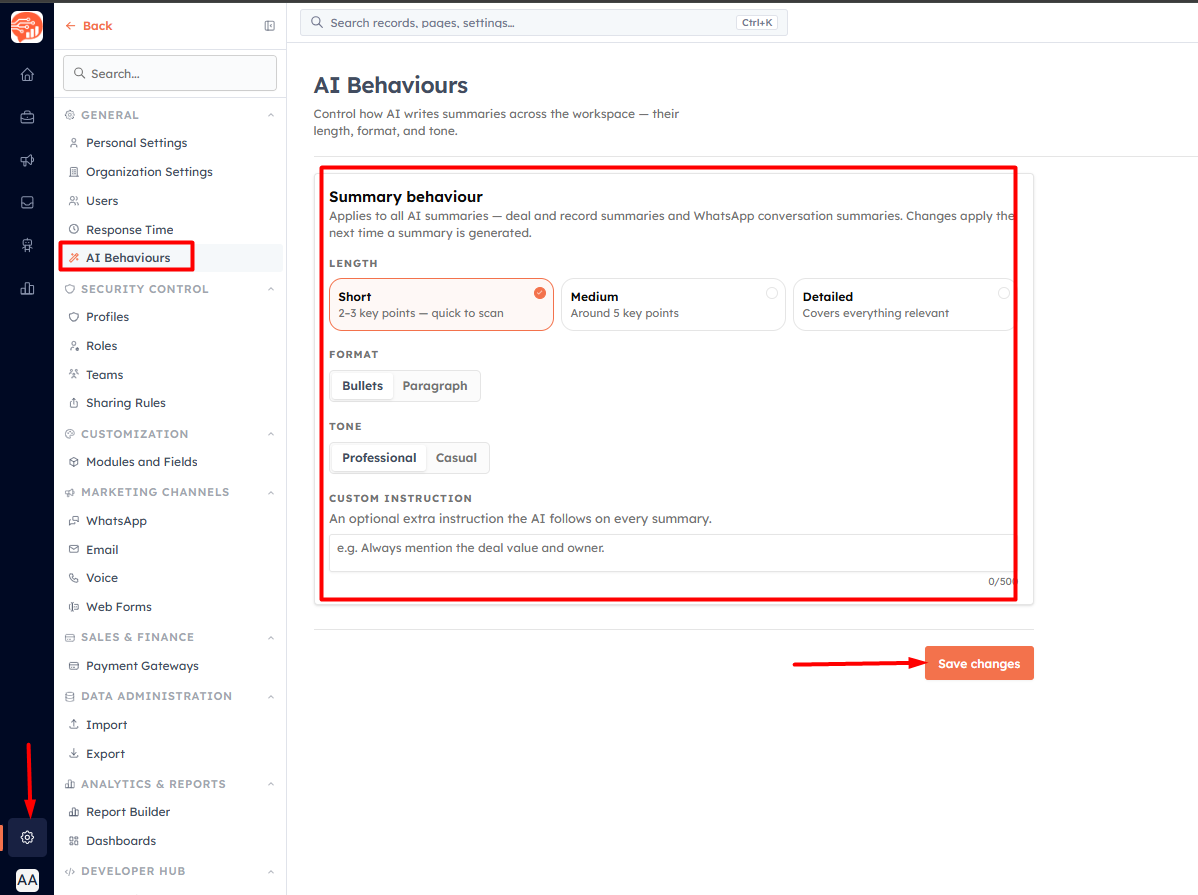
Task: Collapse the DEVELOPER HUB section
Action: [x=271, y=871]
